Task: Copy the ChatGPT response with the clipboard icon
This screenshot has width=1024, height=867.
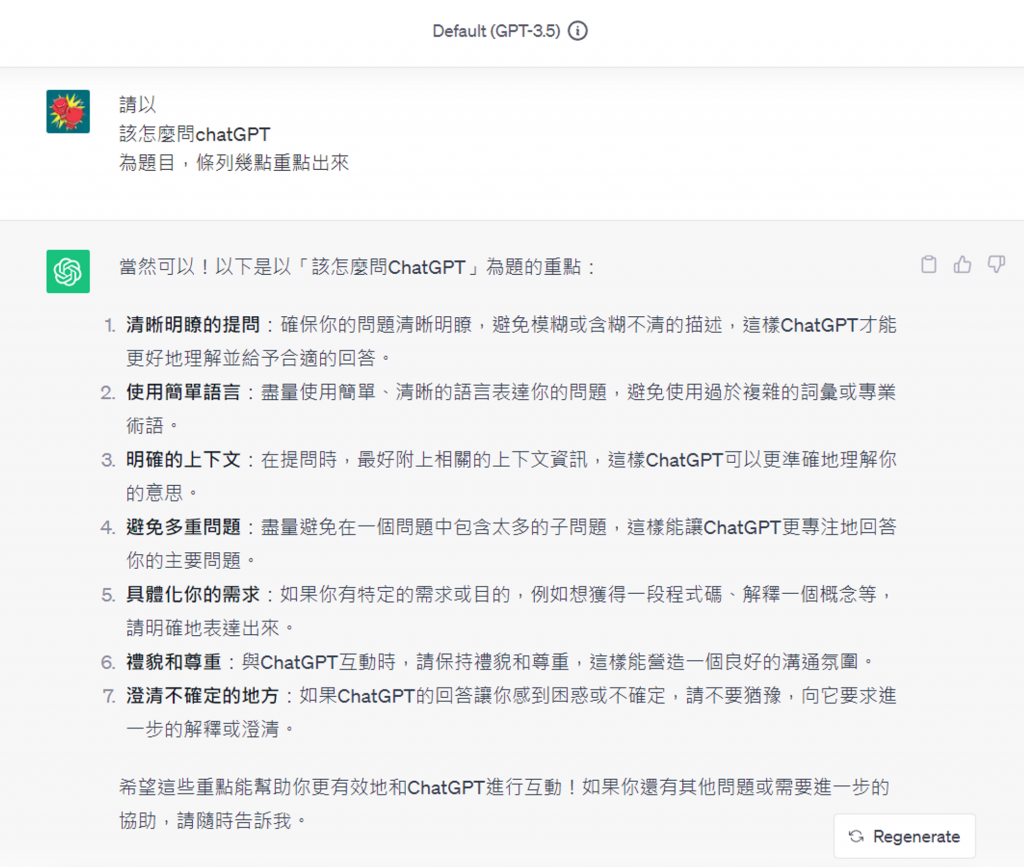Action: [x=929, y=264]
